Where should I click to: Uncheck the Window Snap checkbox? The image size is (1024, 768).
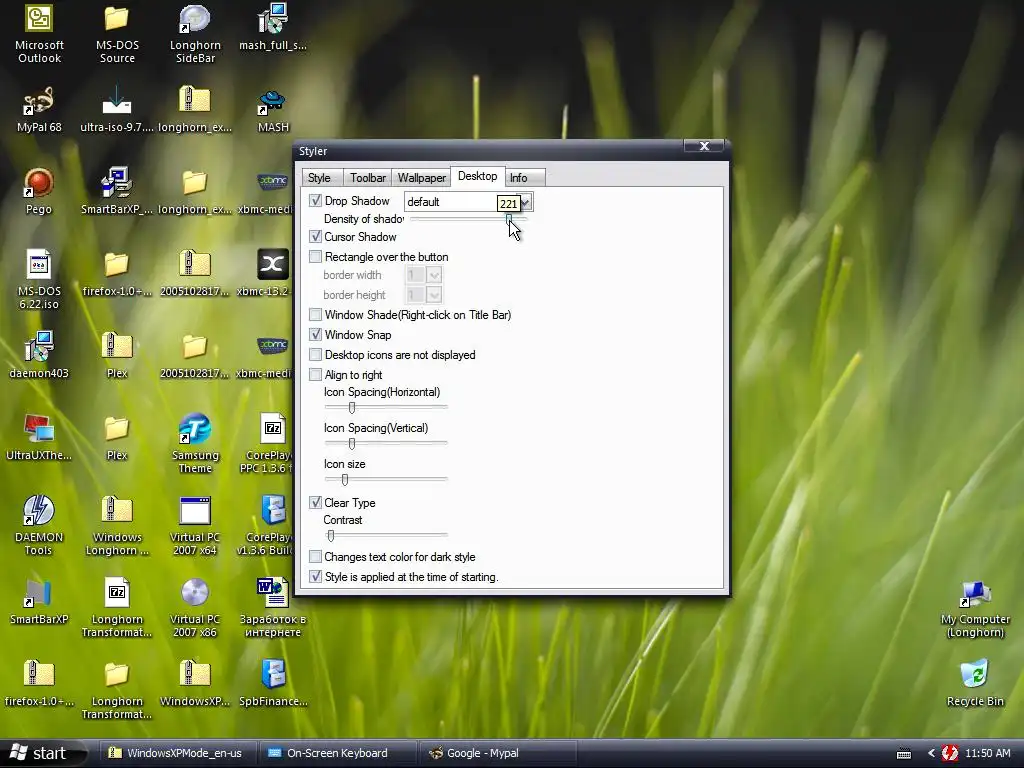tap(315, 334)
